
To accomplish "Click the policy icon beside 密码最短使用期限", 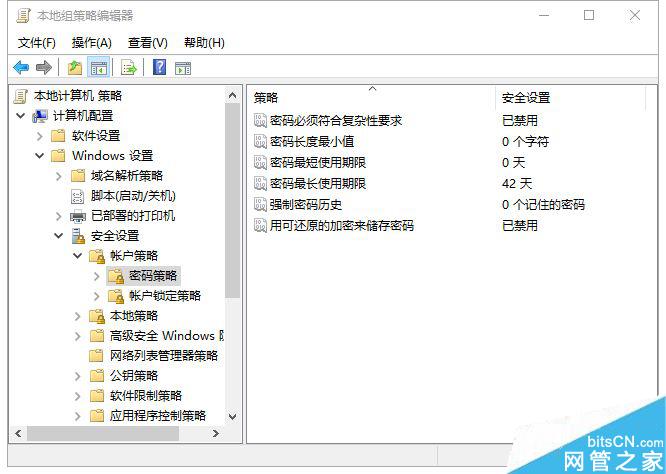I will point(260,162).
